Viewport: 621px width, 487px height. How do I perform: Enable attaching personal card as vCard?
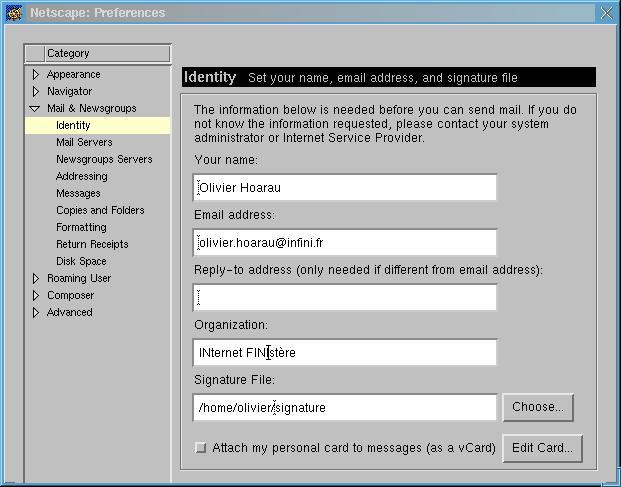pyautogui.click(x=201, y=448)
